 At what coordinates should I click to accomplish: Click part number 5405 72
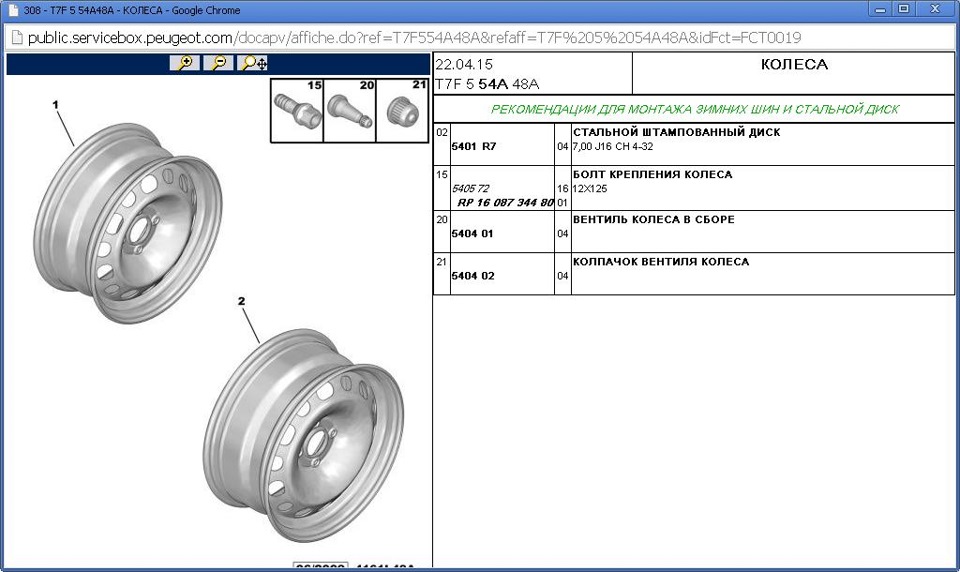470,189
